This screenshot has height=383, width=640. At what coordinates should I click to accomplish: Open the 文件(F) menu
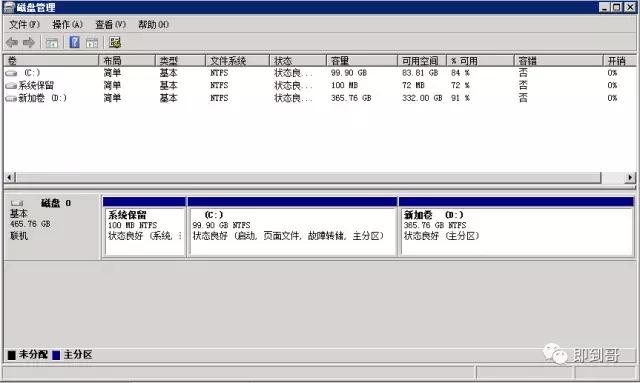click(24, 24)
